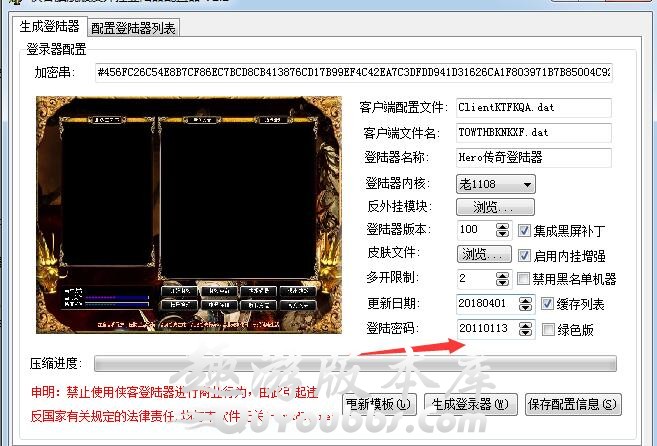Click 浏览 button for 皮肤文件
Image resolution: width=657 pixels, height=446 pixels.
pyautogui.click(x=484, y=254)
